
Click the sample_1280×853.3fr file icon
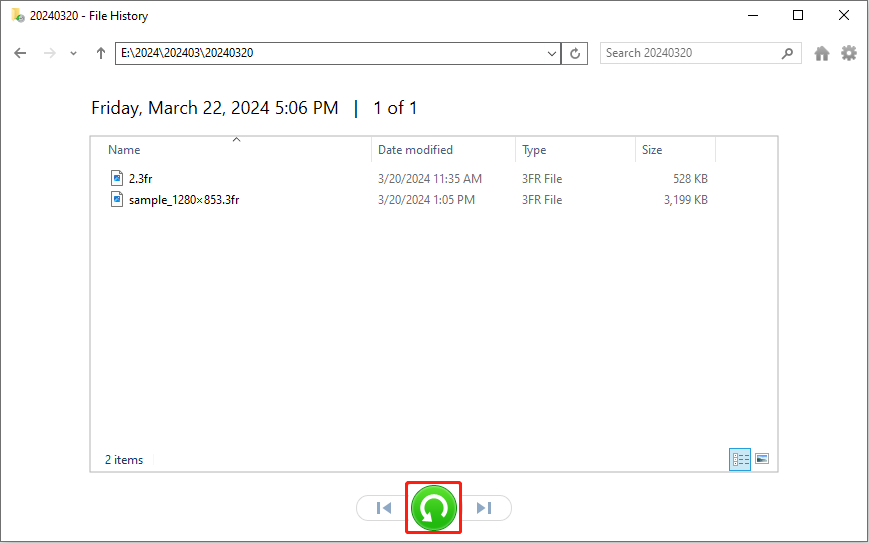[x=116, y=199]
